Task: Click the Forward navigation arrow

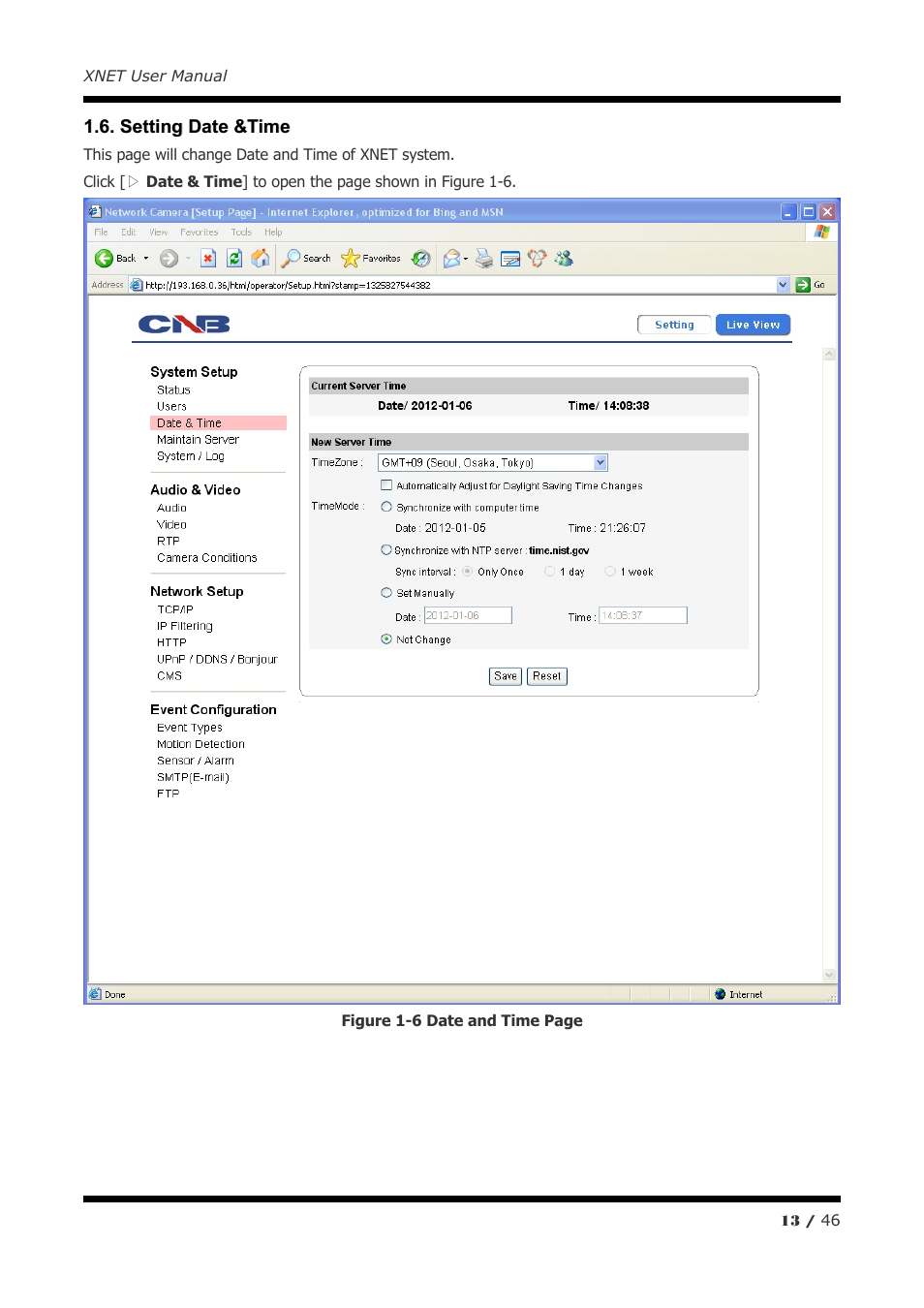Action: coord(169,258)
